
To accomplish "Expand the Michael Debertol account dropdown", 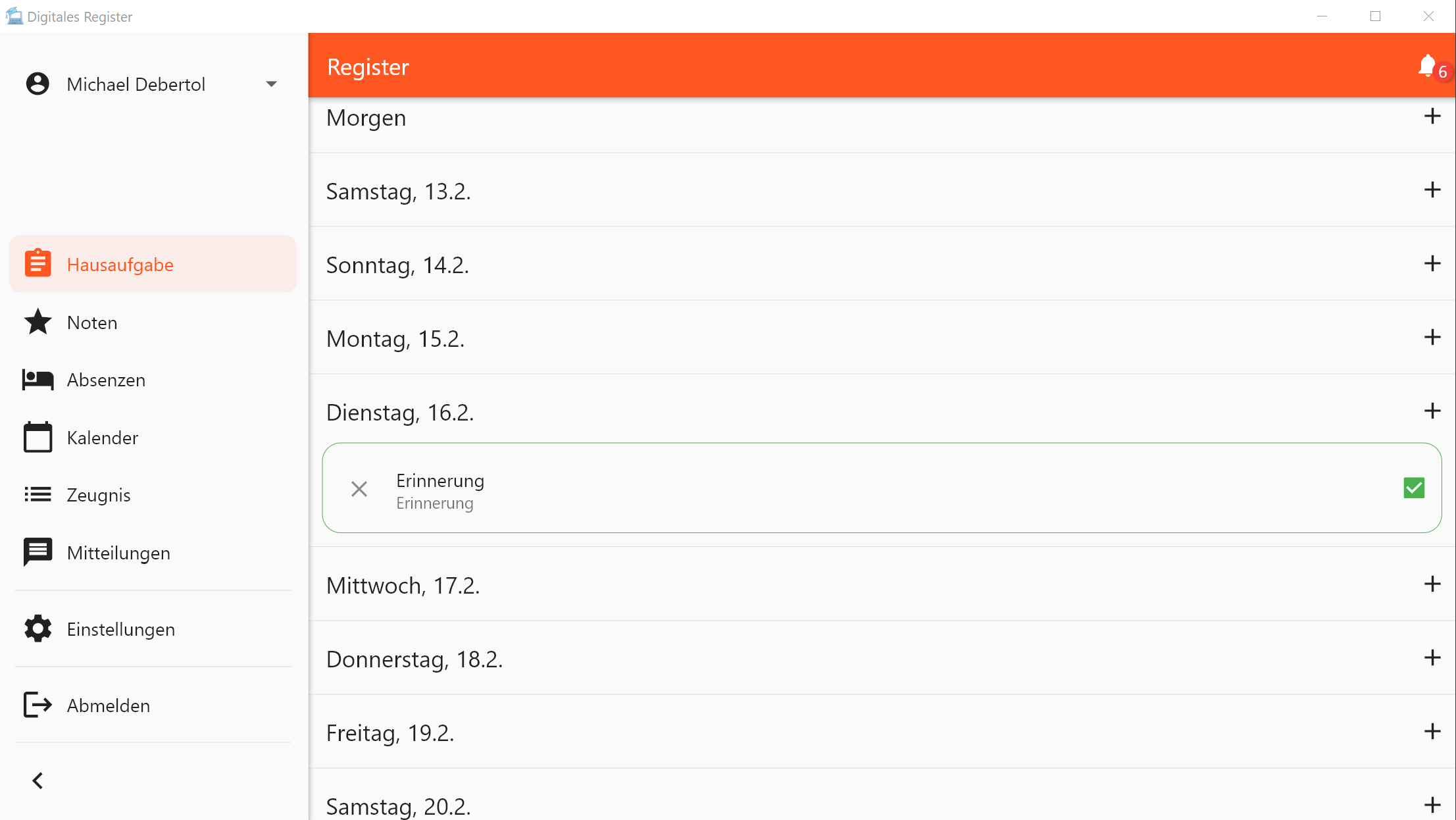I will click(x=271, y=84).
